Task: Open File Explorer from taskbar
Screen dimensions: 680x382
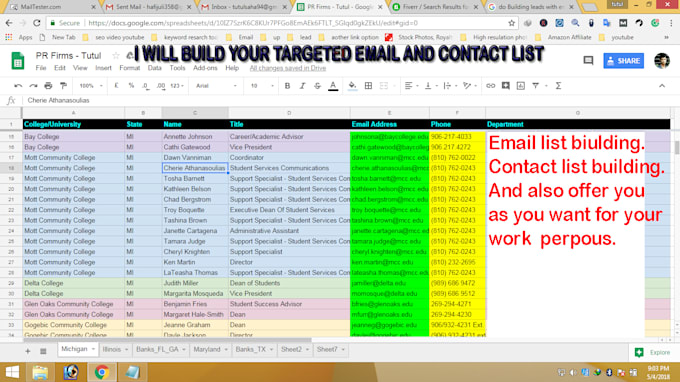Action: point(40,372)
